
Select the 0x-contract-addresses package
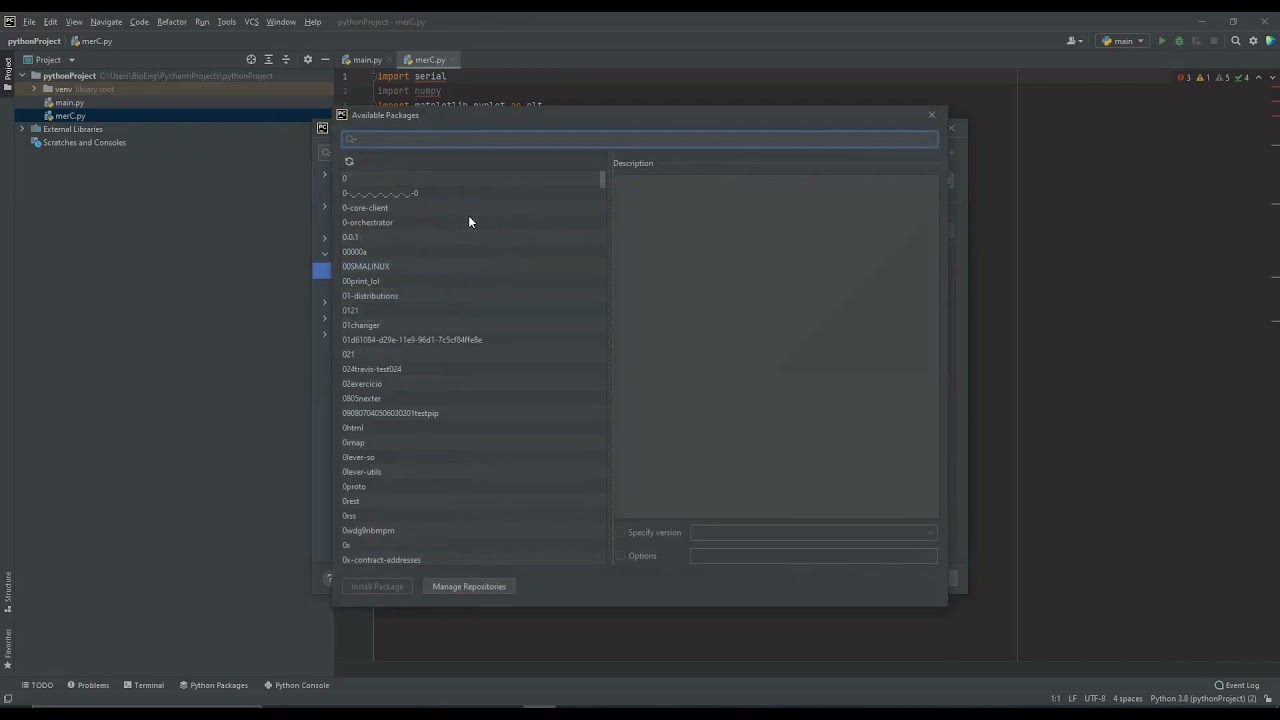472,560
